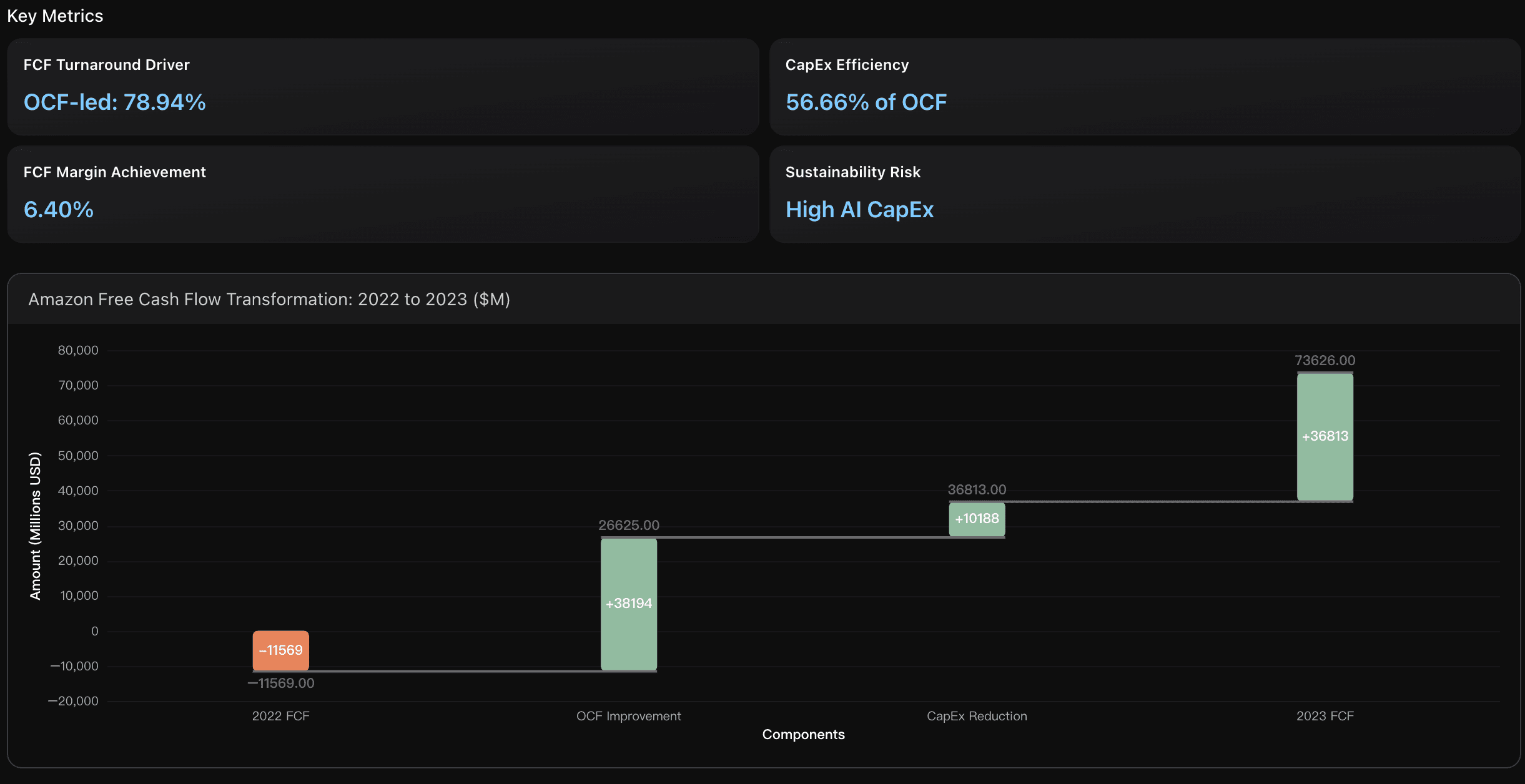
Task: Click the 26625.00 running total label
Action: (629, 526)
